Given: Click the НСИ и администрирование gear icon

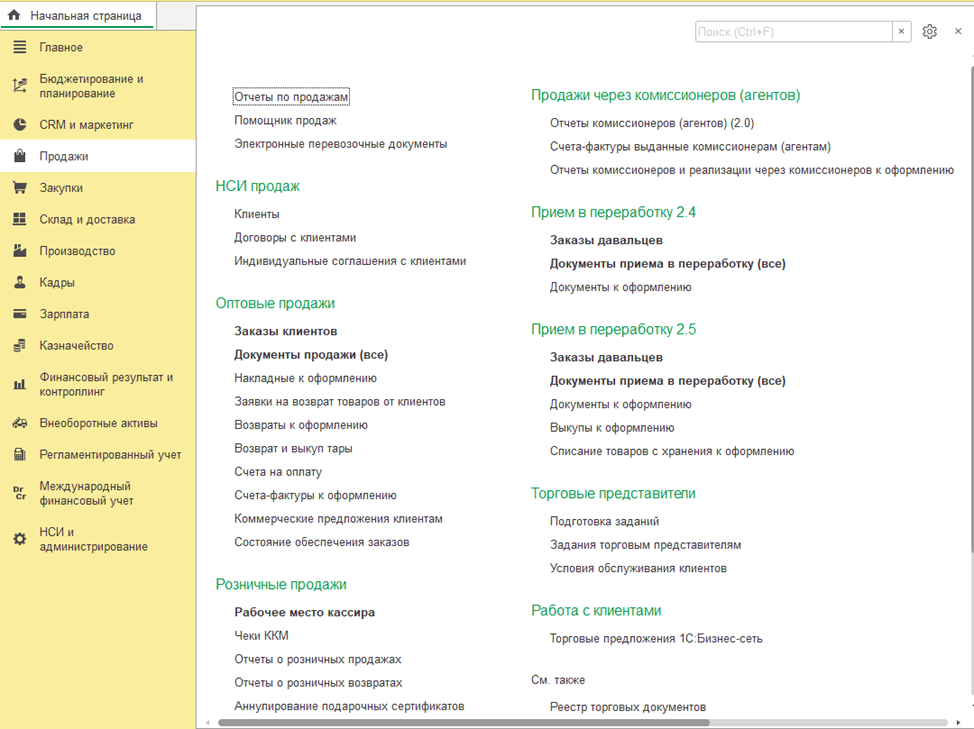Looking at the screenshot, I should tap(19, 539).
